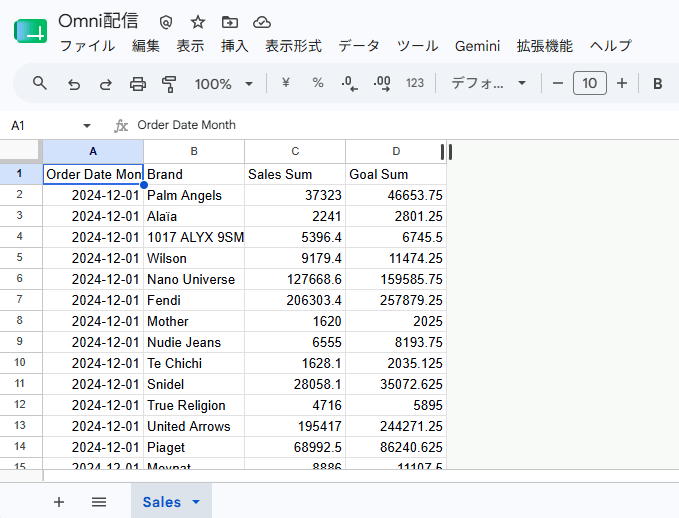Screen dimensions: 679x518
Task: Click the Omni配信 document title
Action: (x=98, y=21)
